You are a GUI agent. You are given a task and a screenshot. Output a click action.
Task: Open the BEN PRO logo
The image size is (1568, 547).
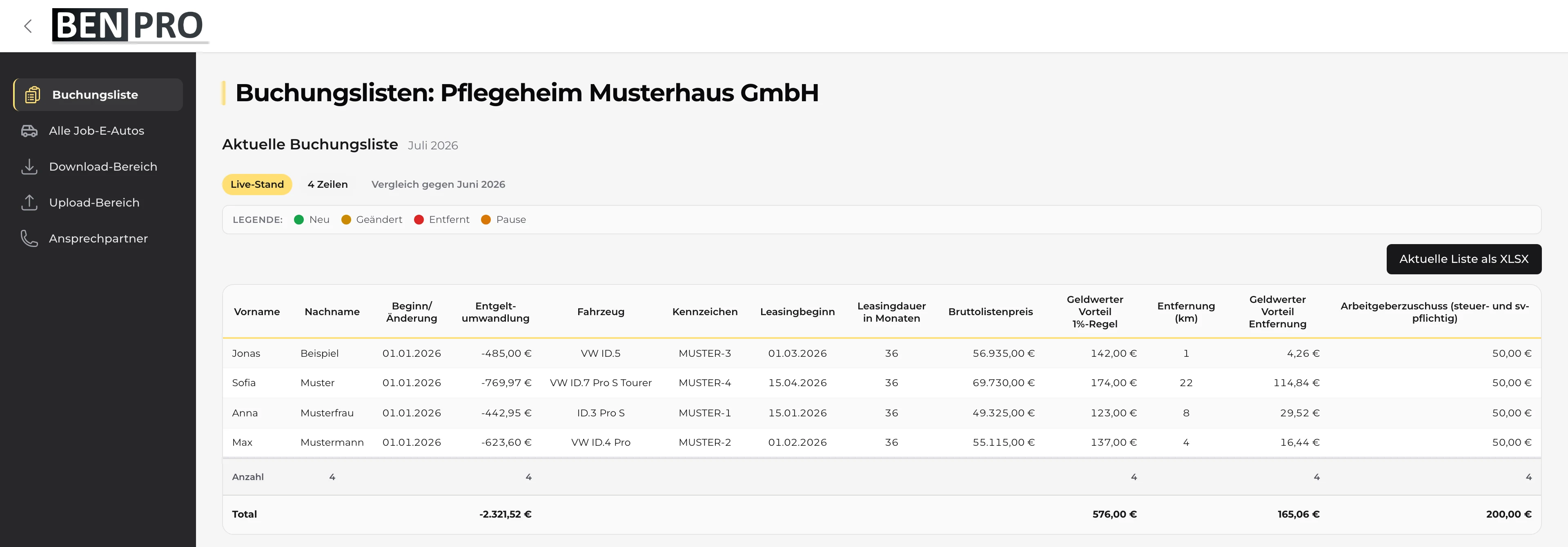(x=130, y=26)
